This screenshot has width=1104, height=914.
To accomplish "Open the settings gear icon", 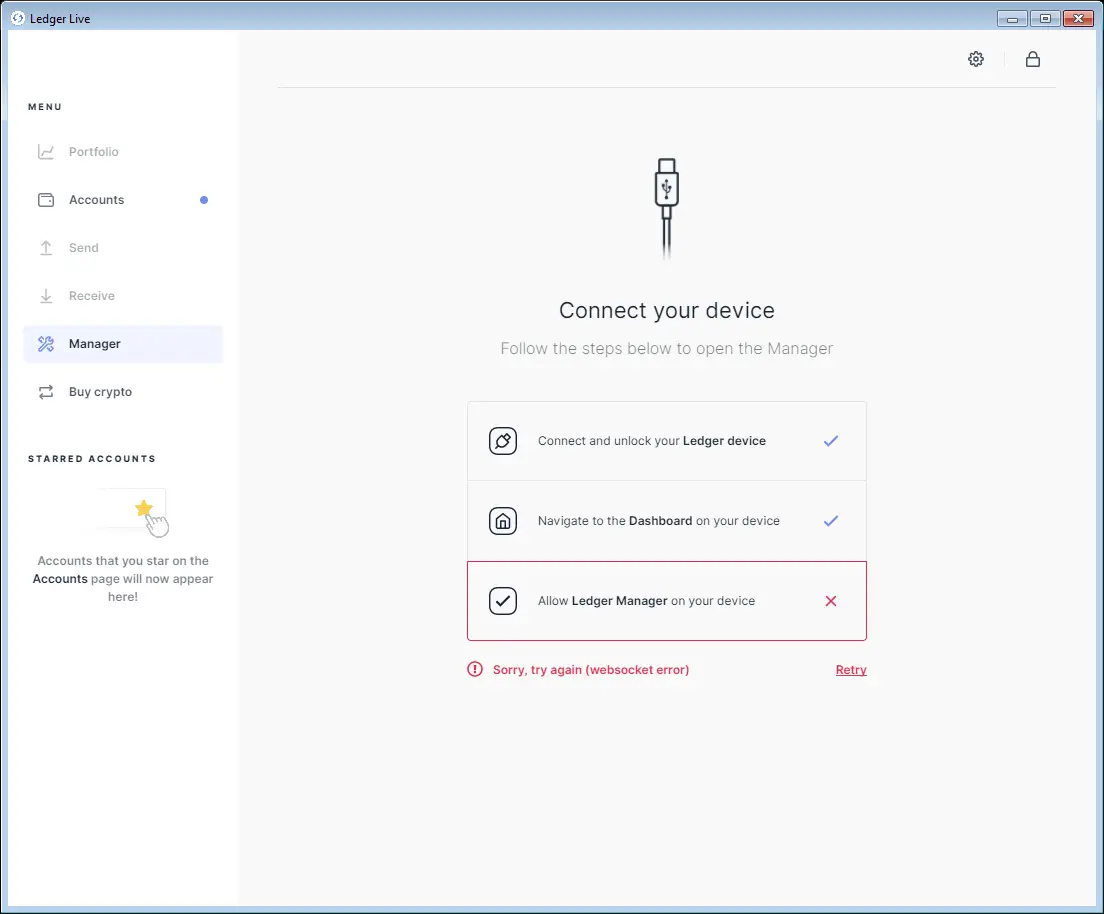I will [975, 59].
